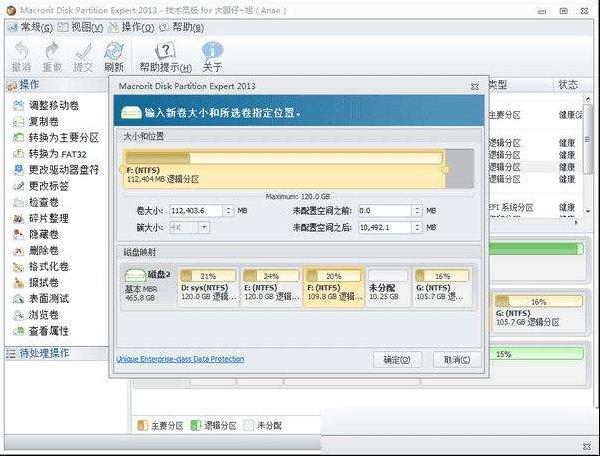
Task: Click the Type (类型) column header
Action: click(498, 85)
